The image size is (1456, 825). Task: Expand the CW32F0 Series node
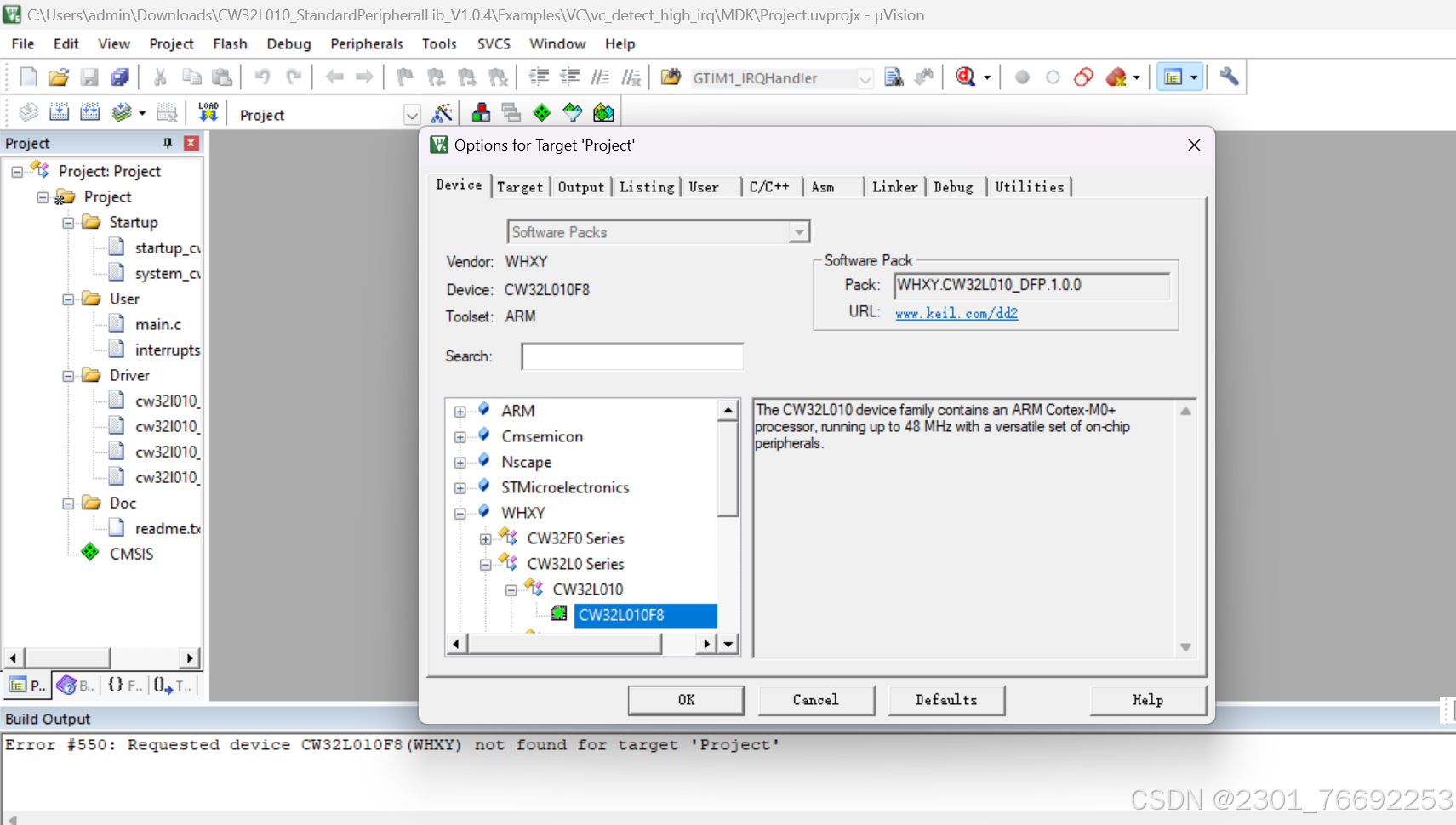pos(485,539)
